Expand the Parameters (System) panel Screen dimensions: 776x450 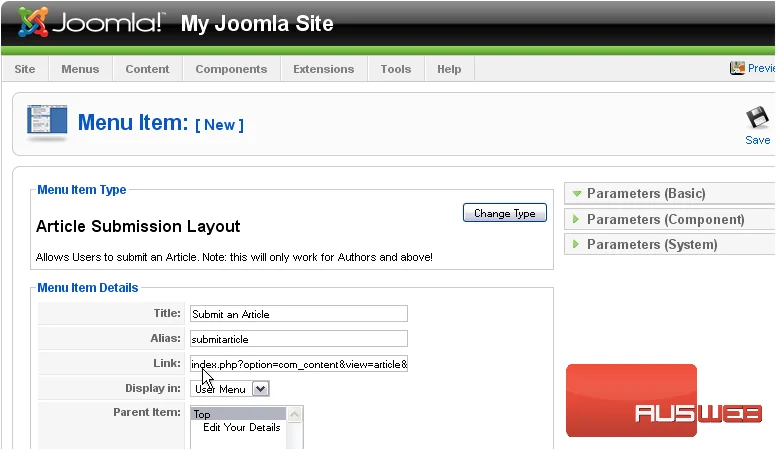click(670, 245)
